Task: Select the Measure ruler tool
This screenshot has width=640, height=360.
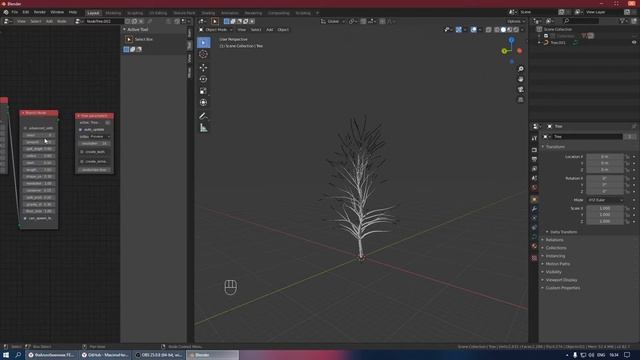Action: (x=203, y=128)
